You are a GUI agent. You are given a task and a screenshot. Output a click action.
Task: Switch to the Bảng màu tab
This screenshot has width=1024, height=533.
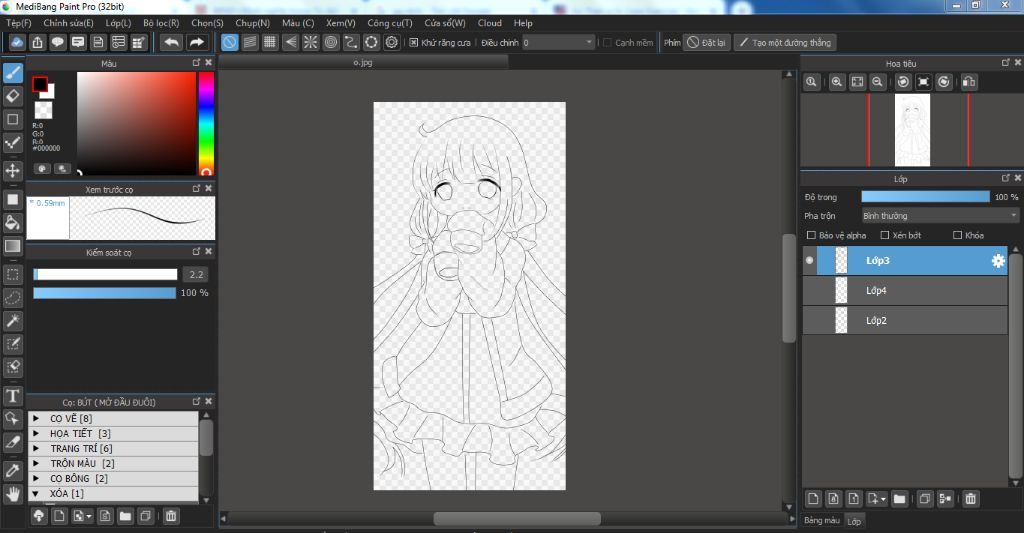pyautogui.click(x=822, y=521)
